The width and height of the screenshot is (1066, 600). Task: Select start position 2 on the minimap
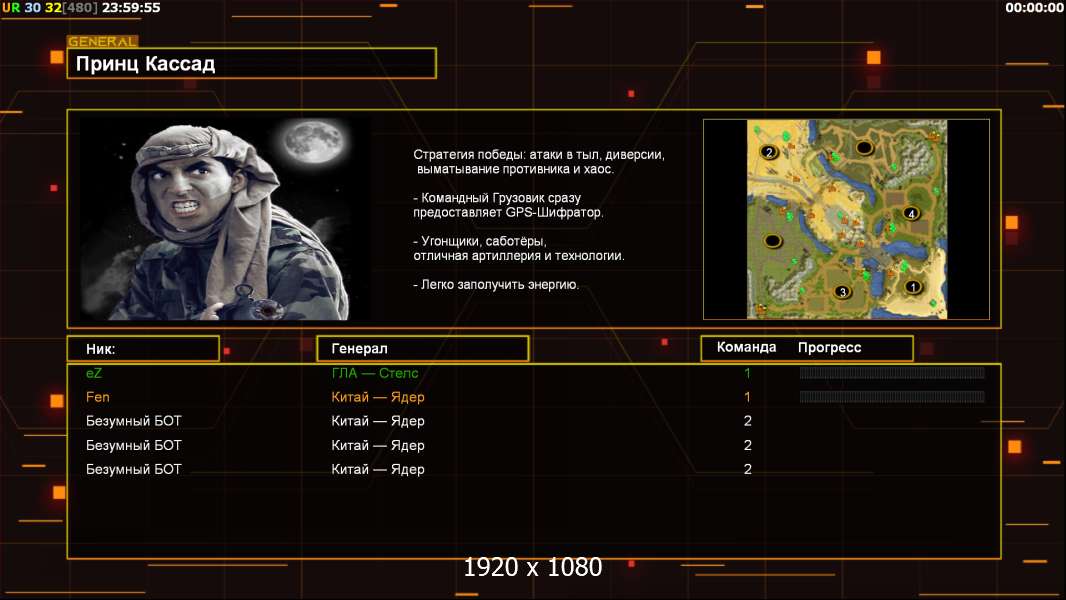click(x=769, y=152)
